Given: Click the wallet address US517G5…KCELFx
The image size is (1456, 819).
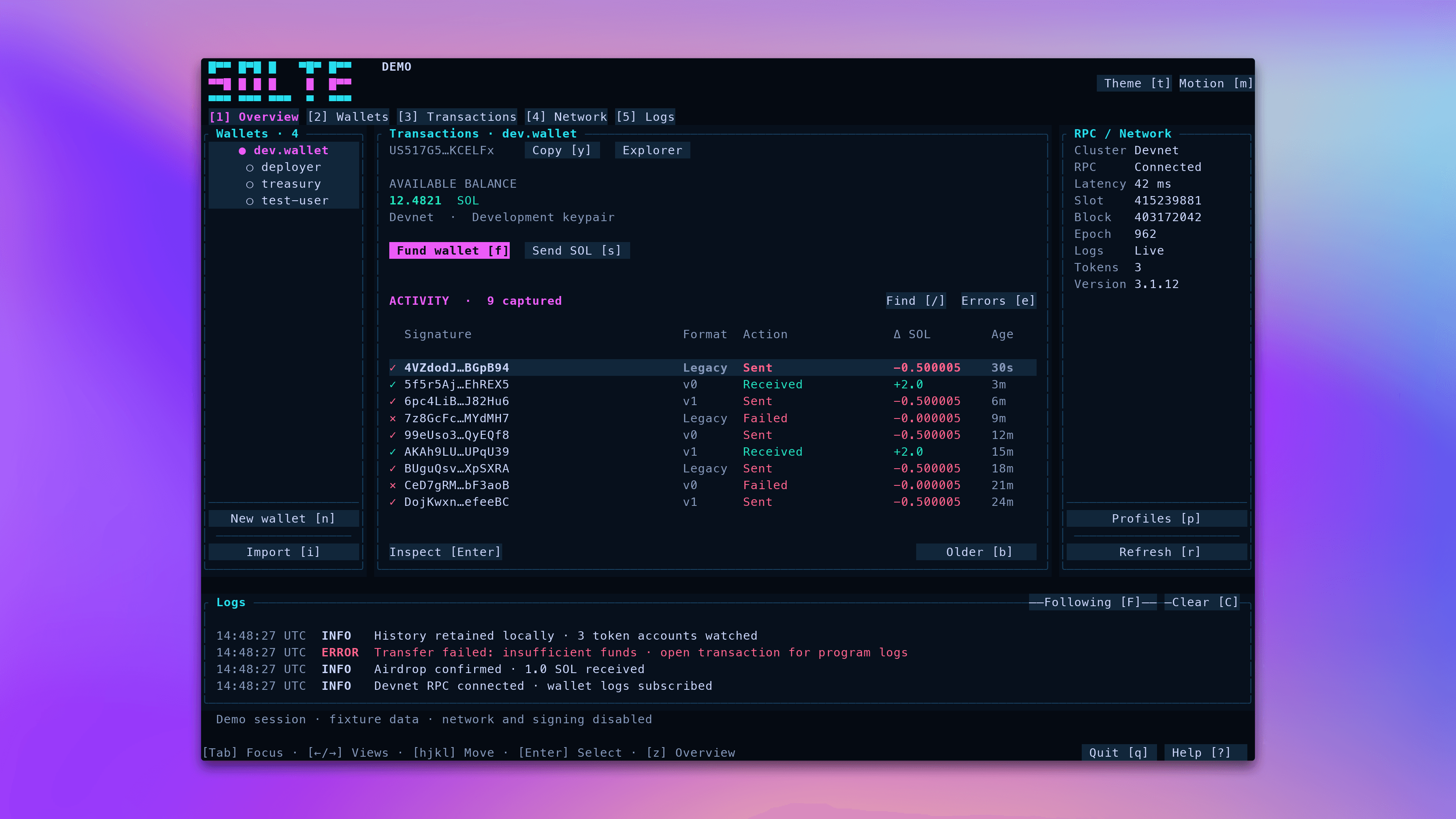Looking at the screenshot, I should pyautogui.click(x=442, y=151).
